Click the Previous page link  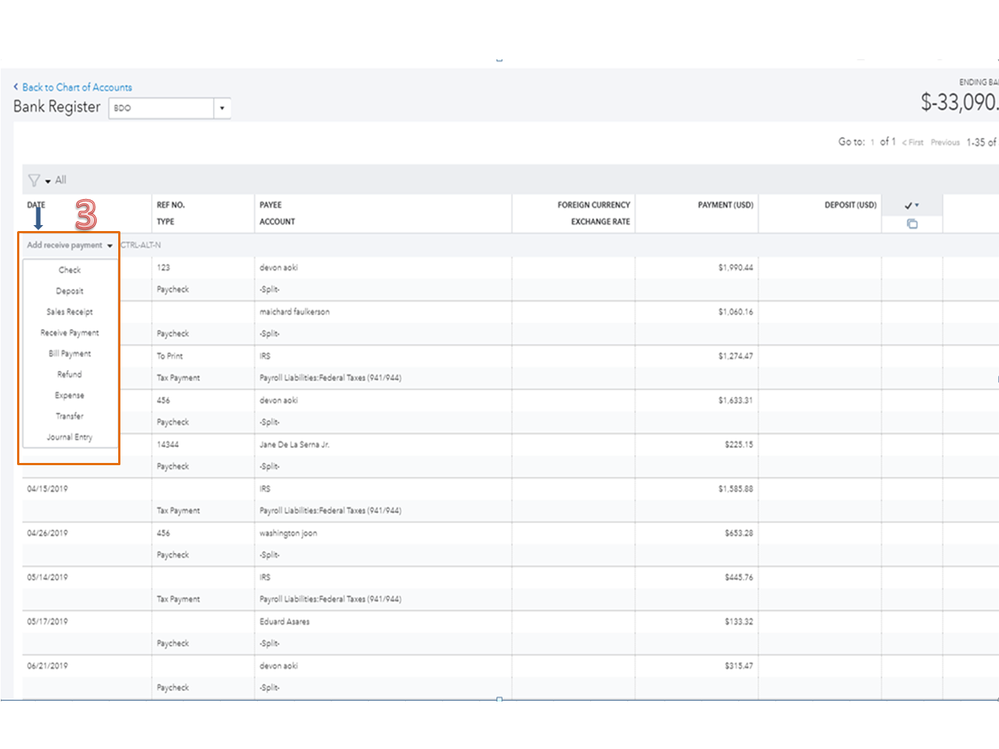(945, 142)
